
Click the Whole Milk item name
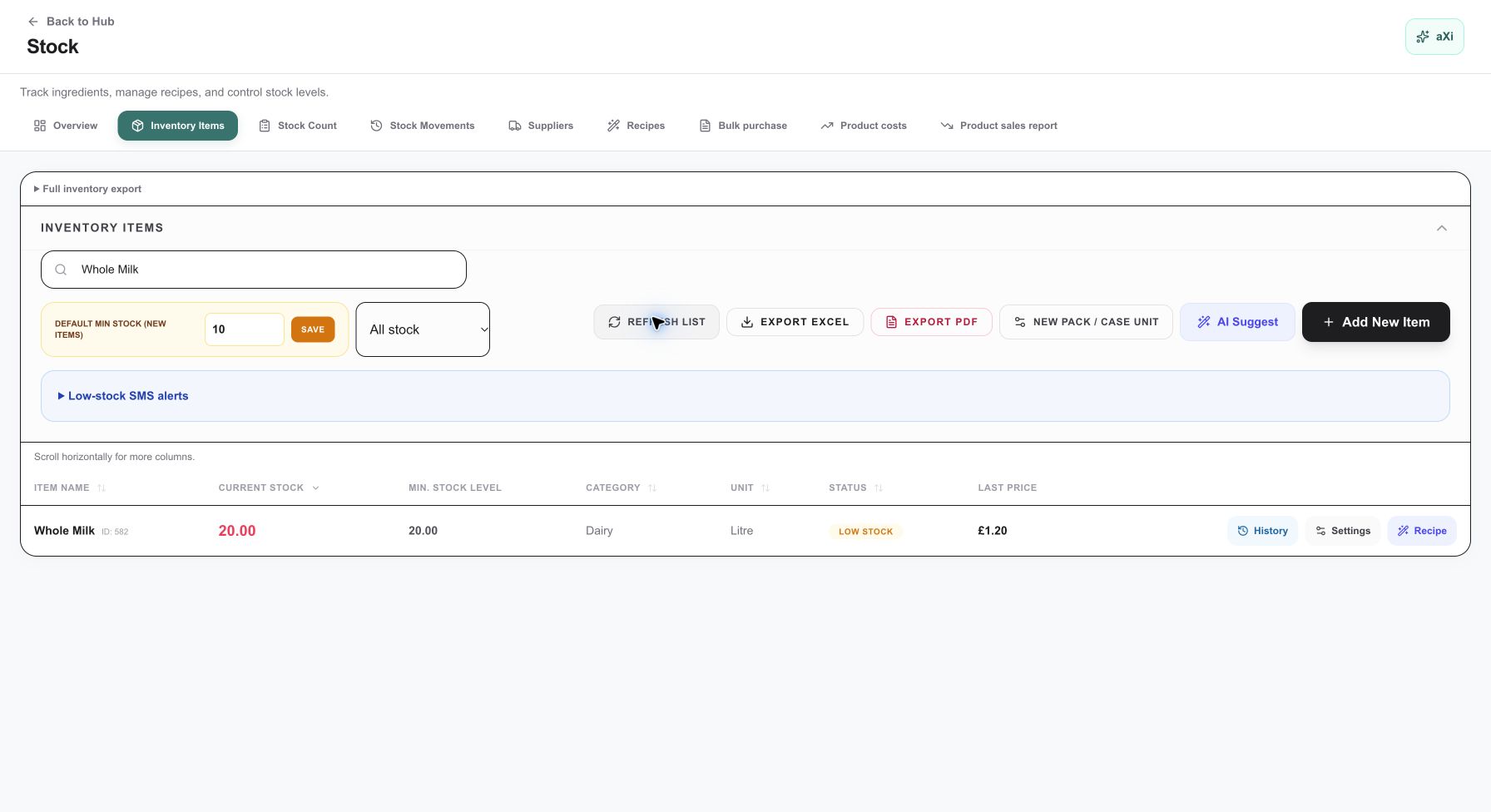(64, 531)
